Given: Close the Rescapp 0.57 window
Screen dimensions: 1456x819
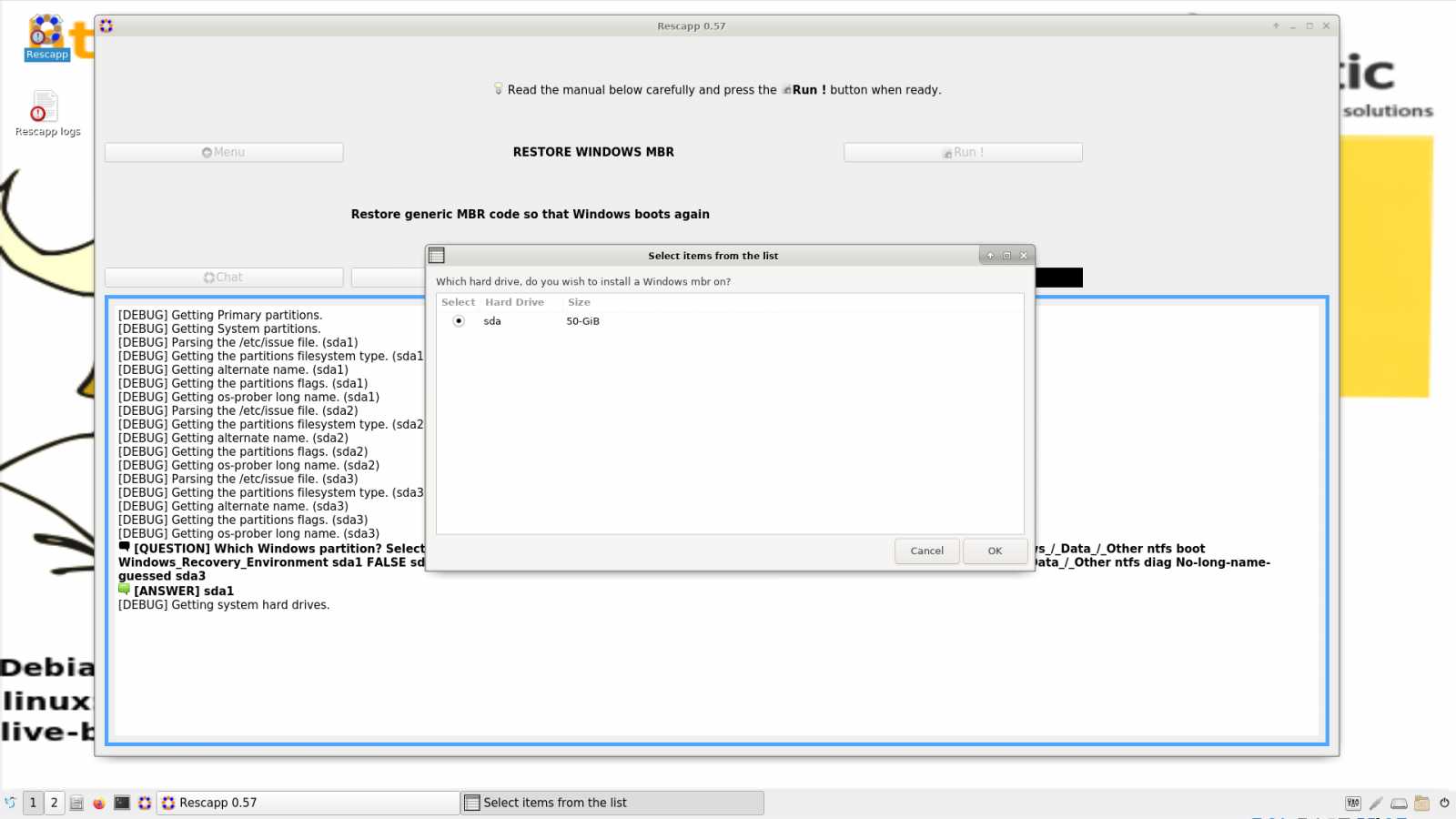Looking at the screenshot, I should (x=1326, y=25).
